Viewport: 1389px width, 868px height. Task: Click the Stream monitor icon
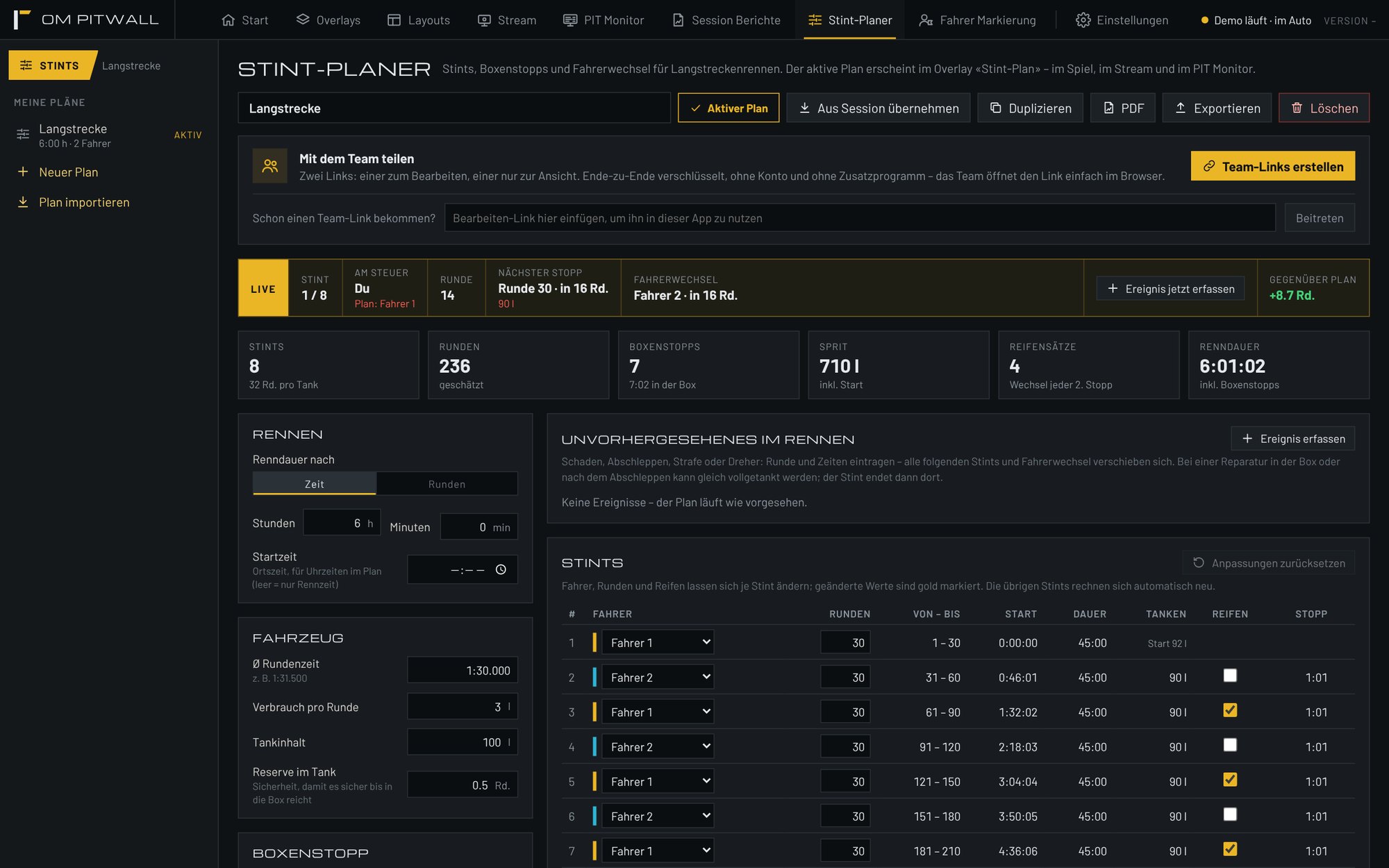(484, 20)
